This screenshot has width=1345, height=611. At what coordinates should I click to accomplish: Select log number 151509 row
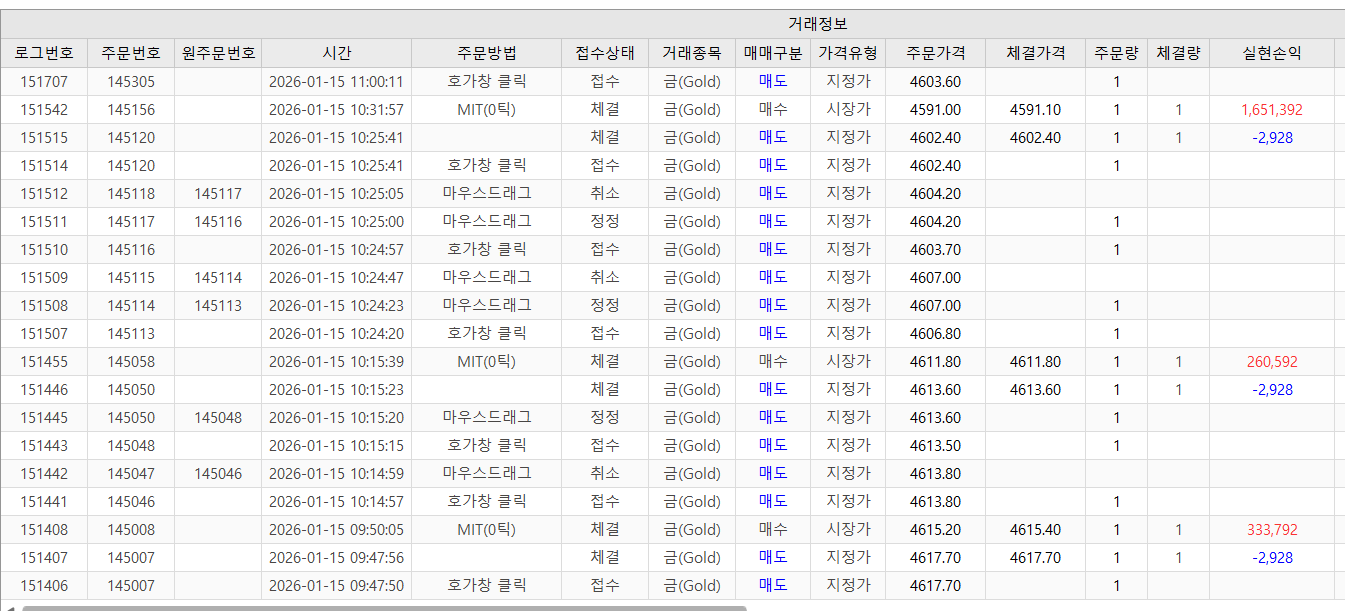point(672,278)
